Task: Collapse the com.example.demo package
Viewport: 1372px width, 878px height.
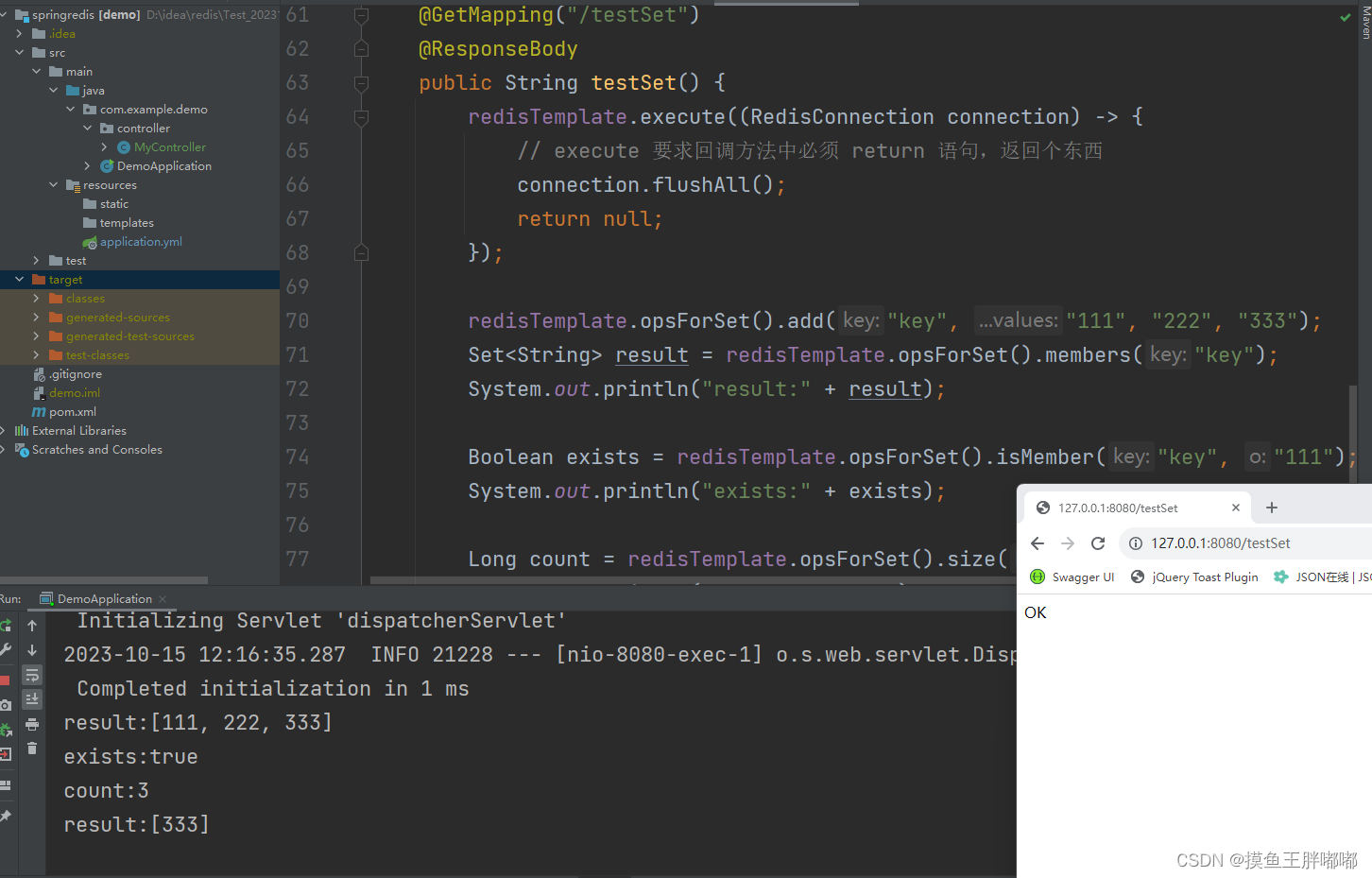Action: [x=71, y=110]
